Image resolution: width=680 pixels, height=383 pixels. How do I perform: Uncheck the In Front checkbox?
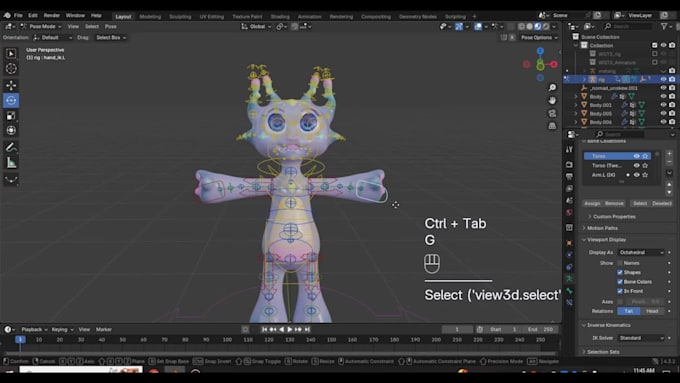(620, 291)
